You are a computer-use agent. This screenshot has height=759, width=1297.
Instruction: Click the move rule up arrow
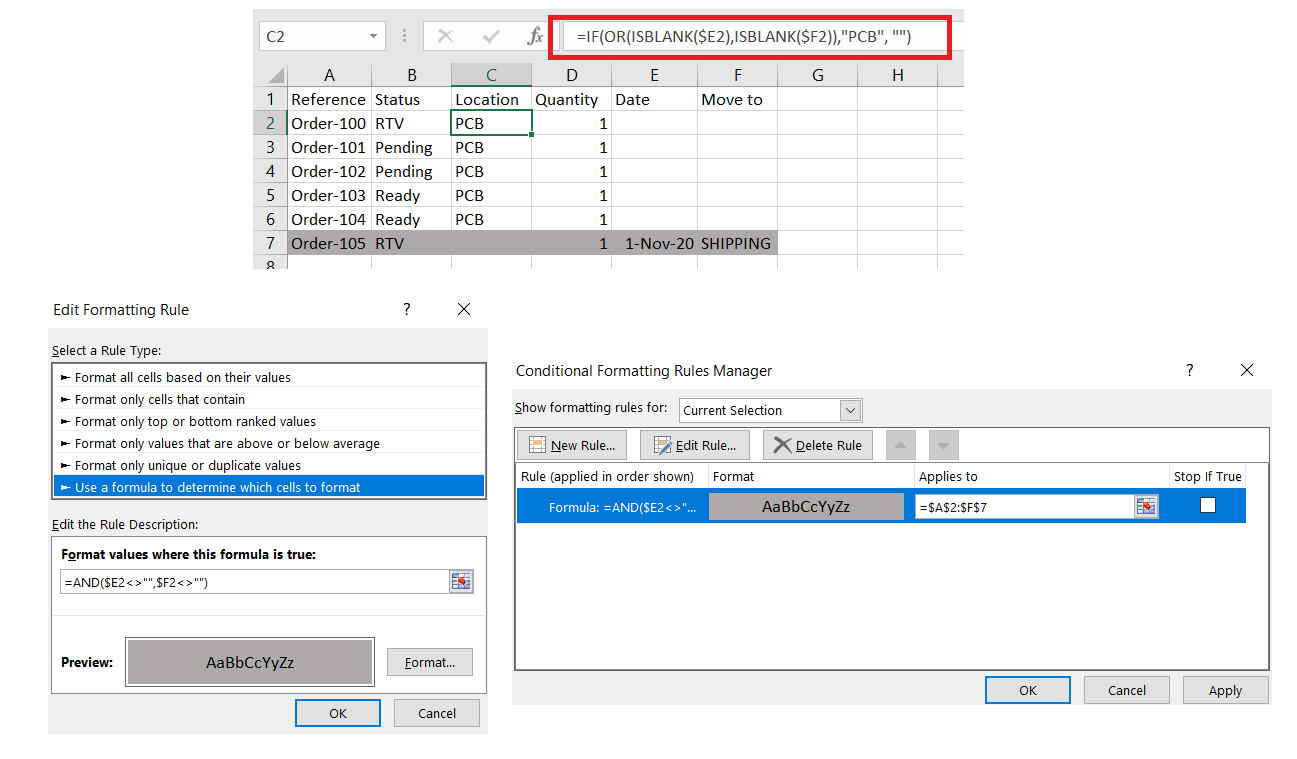[x=900, y=444]
